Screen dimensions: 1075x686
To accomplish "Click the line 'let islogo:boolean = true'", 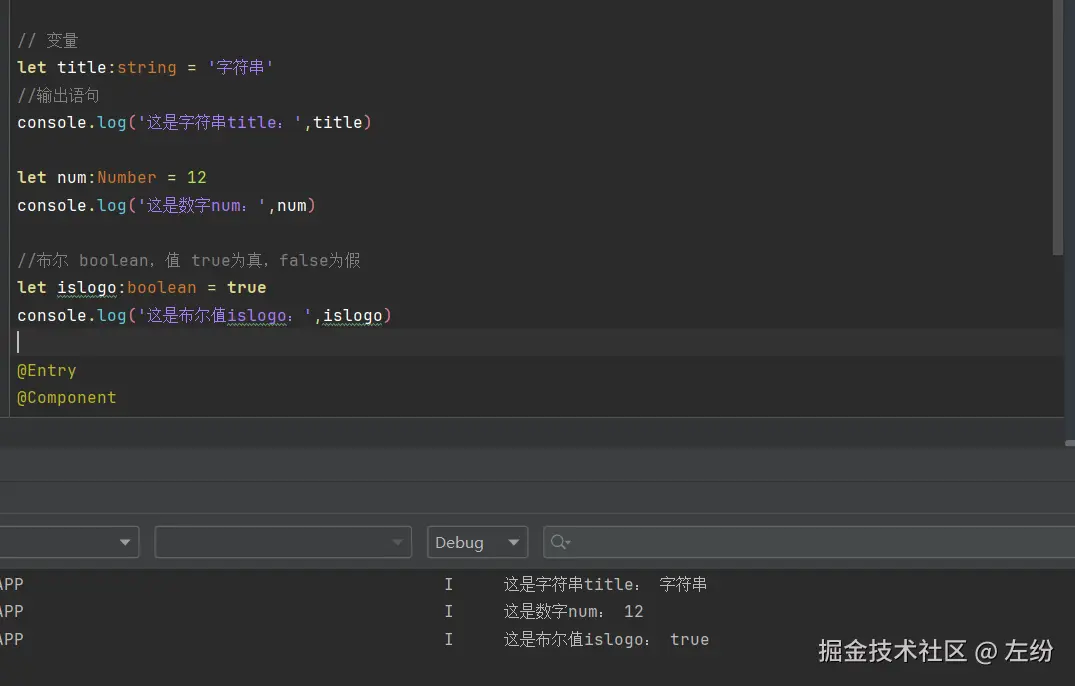I will click(x=141, y=288).
